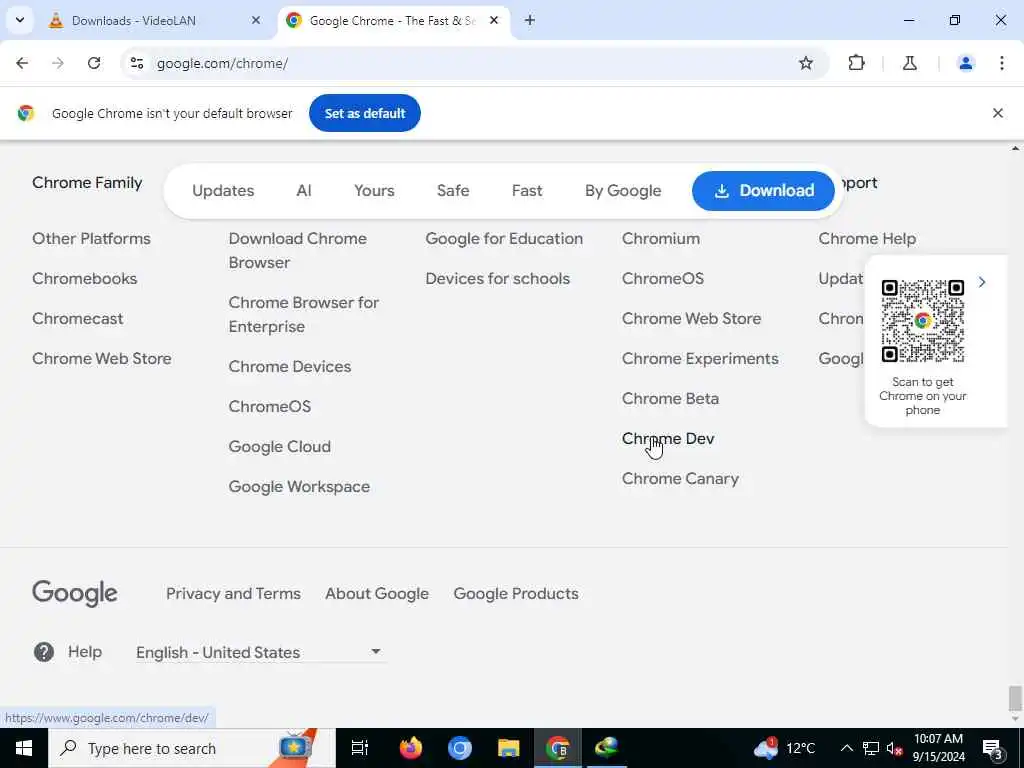Open Other Platforms link
Viewport: 1024px width, 768px height.
click(x=91, y=239)
